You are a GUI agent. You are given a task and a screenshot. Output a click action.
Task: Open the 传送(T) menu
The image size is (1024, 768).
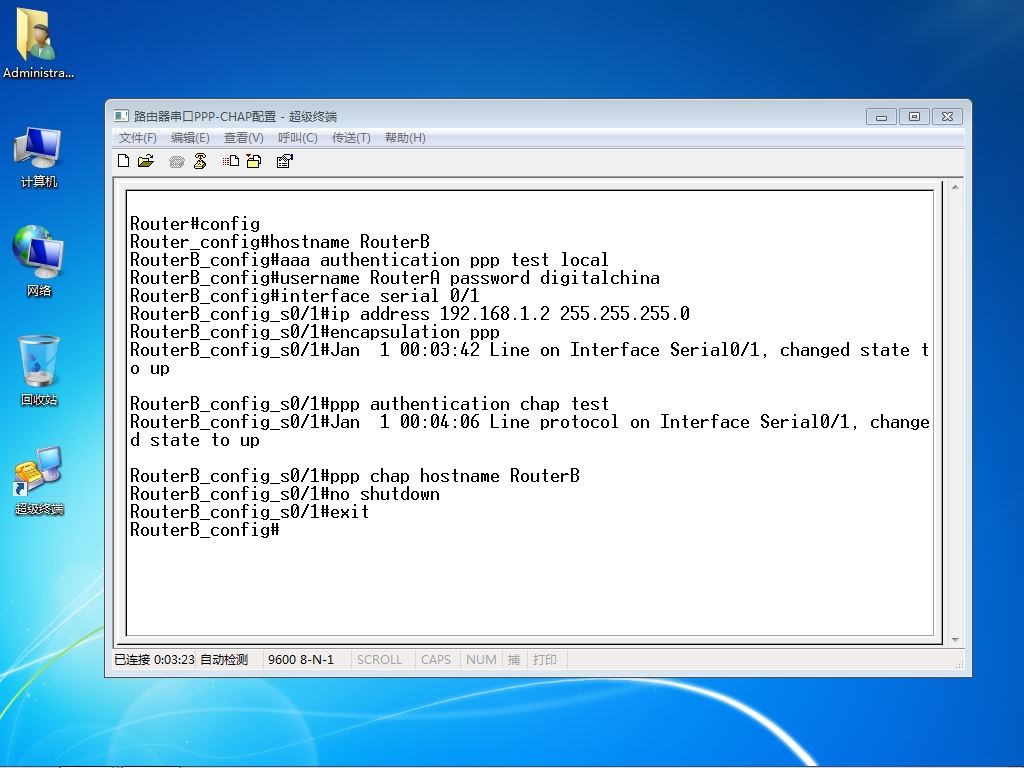[351, 138]
